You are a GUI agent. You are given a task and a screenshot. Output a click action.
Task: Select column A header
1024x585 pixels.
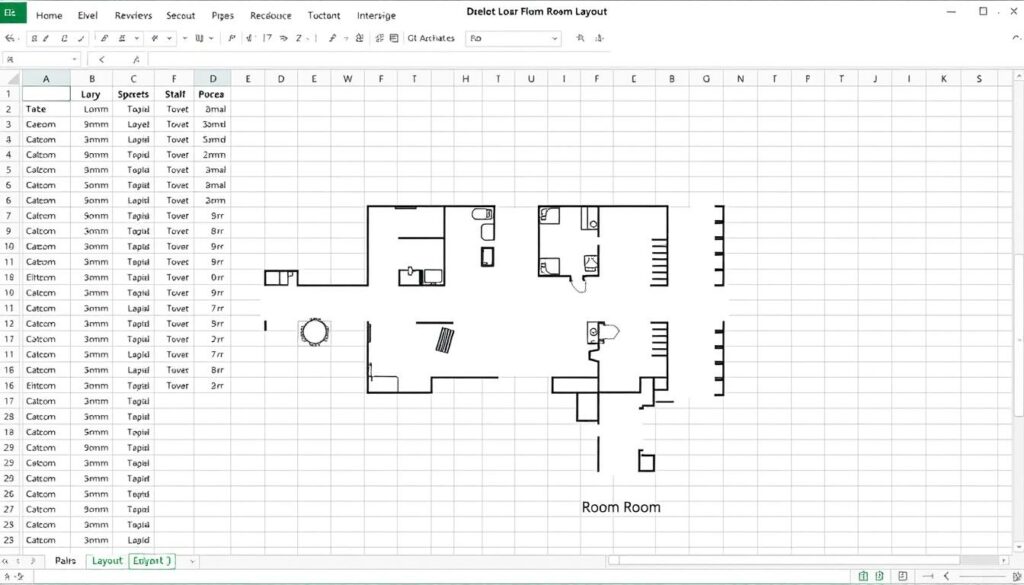[46, 78]
